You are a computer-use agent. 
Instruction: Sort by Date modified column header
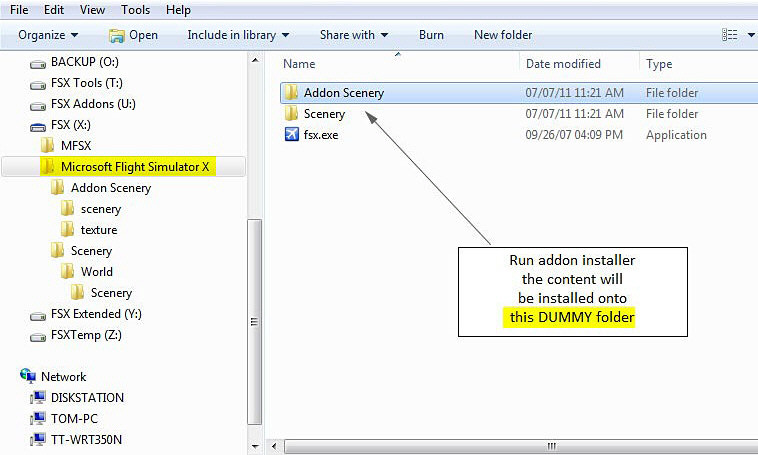pos(563,64)
